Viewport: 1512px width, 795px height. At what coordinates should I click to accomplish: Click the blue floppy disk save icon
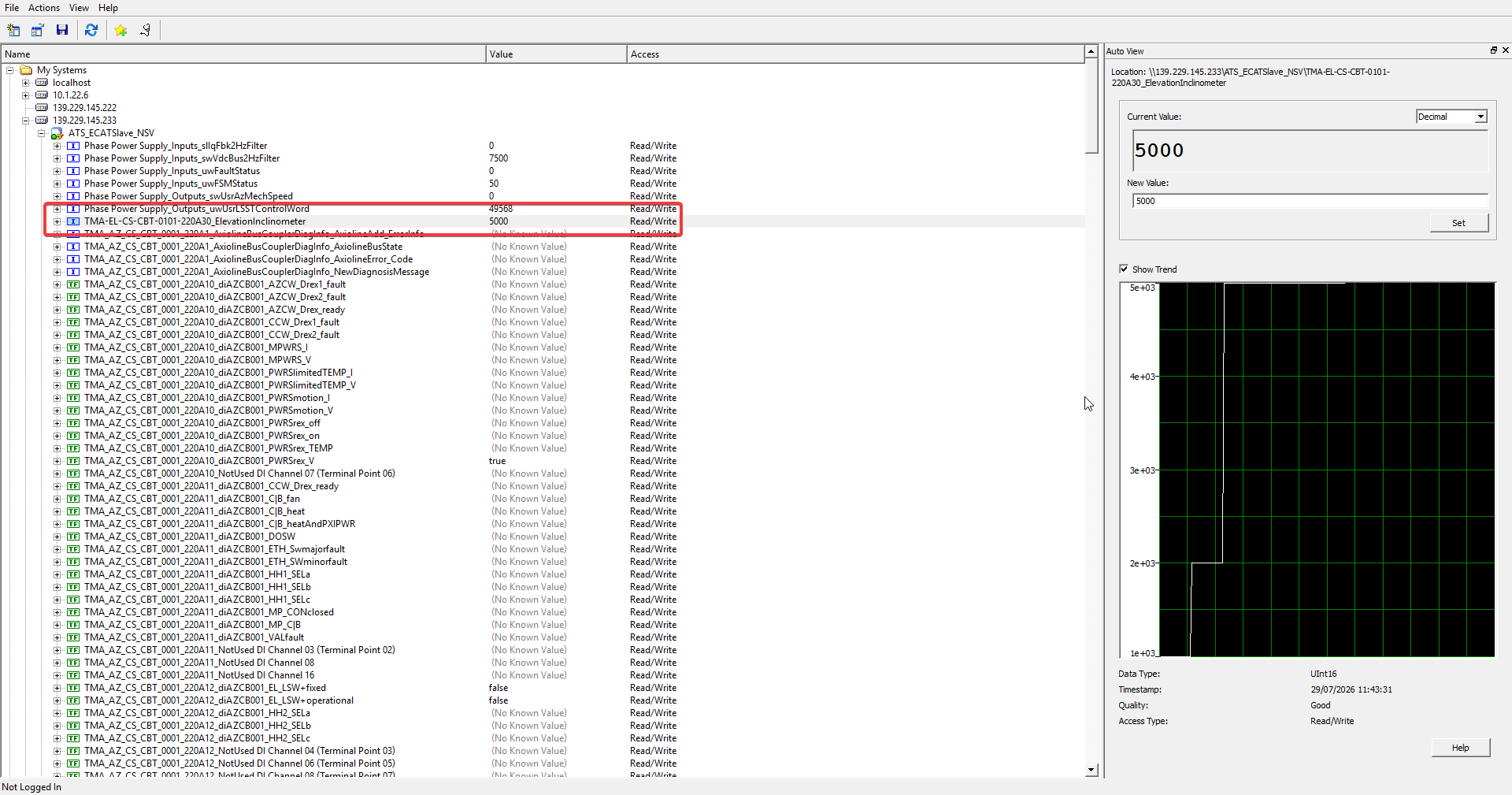tap(62, 30)
